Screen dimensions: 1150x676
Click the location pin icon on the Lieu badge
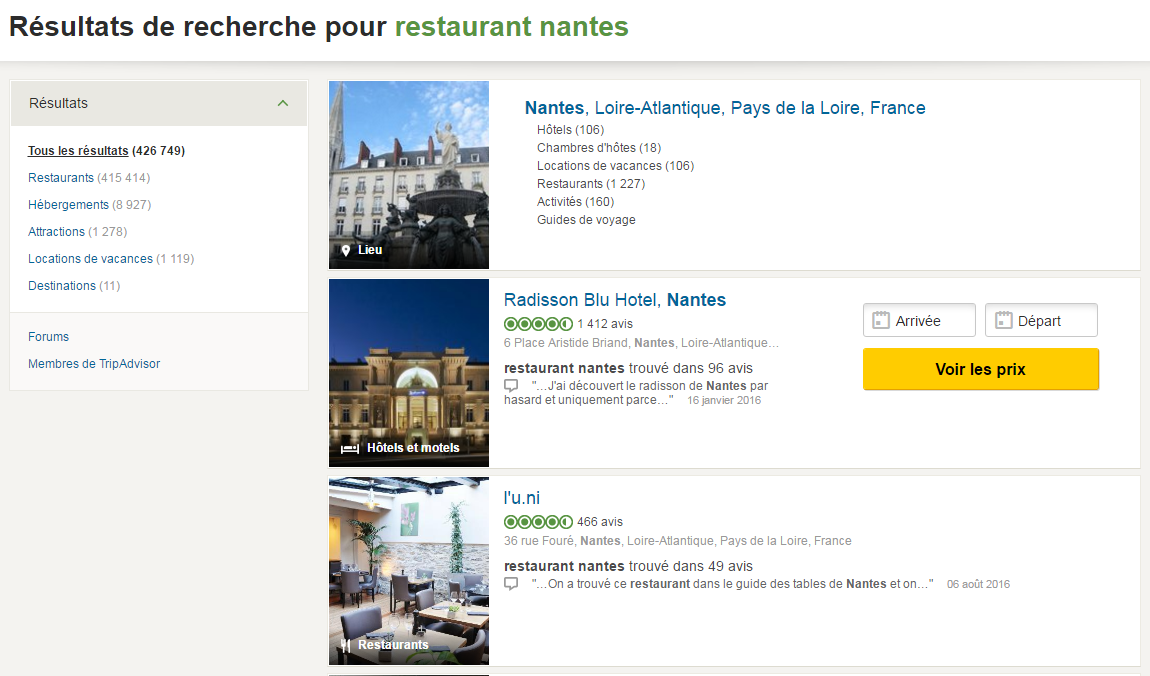[347, 249]
